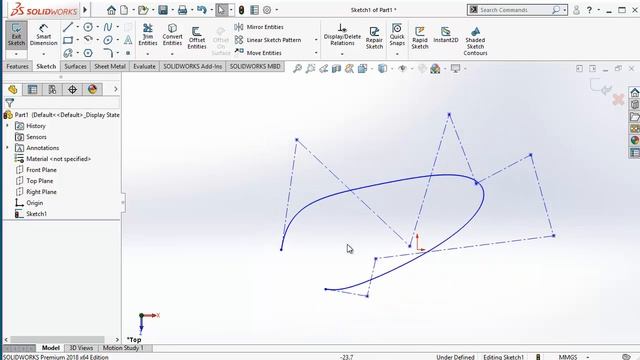This screenshot has width=640, height=360.
Task: Open the Quick Snaps dropdown arrow
Action: click(397, 54)
